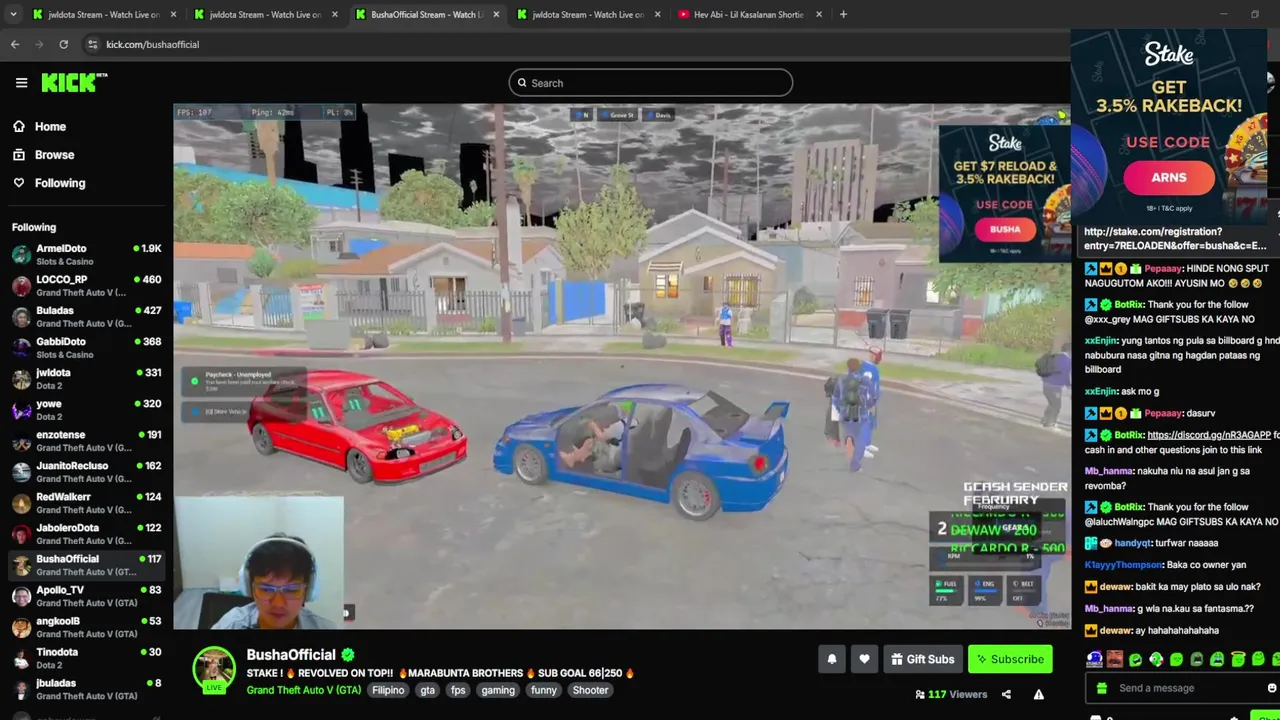Select RedWalkerr in the Following list

86,503
